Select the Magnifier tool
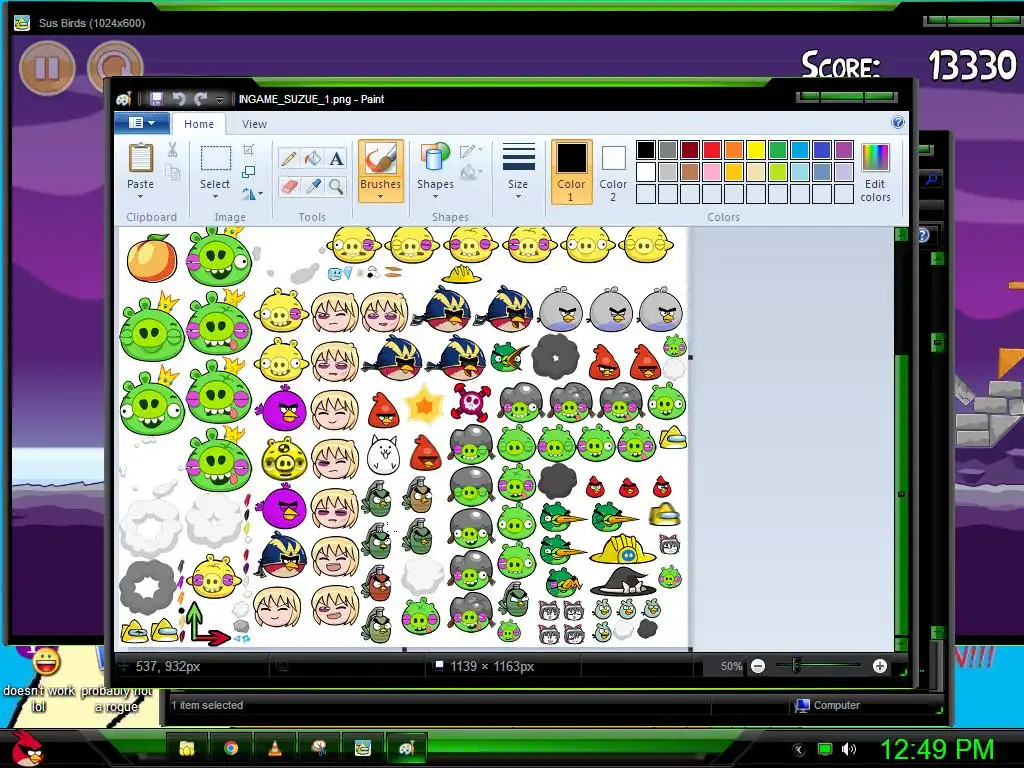Screen dimensions: 1024x768 point(336,187)
